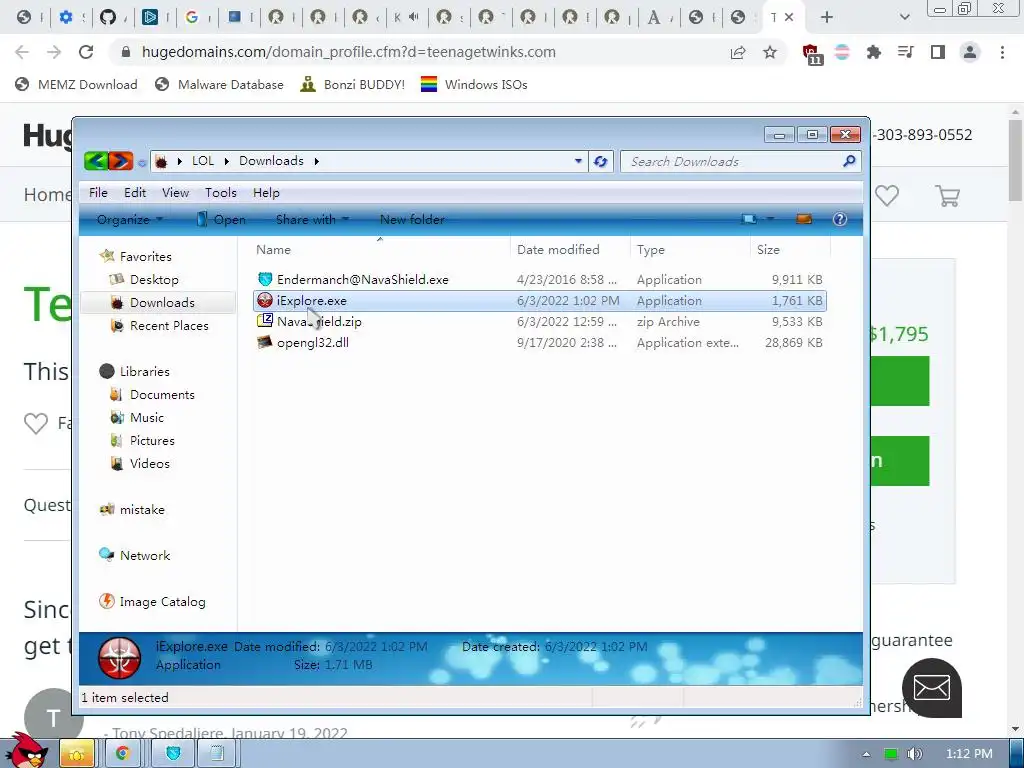This screenshot has height=768, width=1024.
Task: Open the Bonzi BUDDY! bookmark
Action: pos(353,84)
